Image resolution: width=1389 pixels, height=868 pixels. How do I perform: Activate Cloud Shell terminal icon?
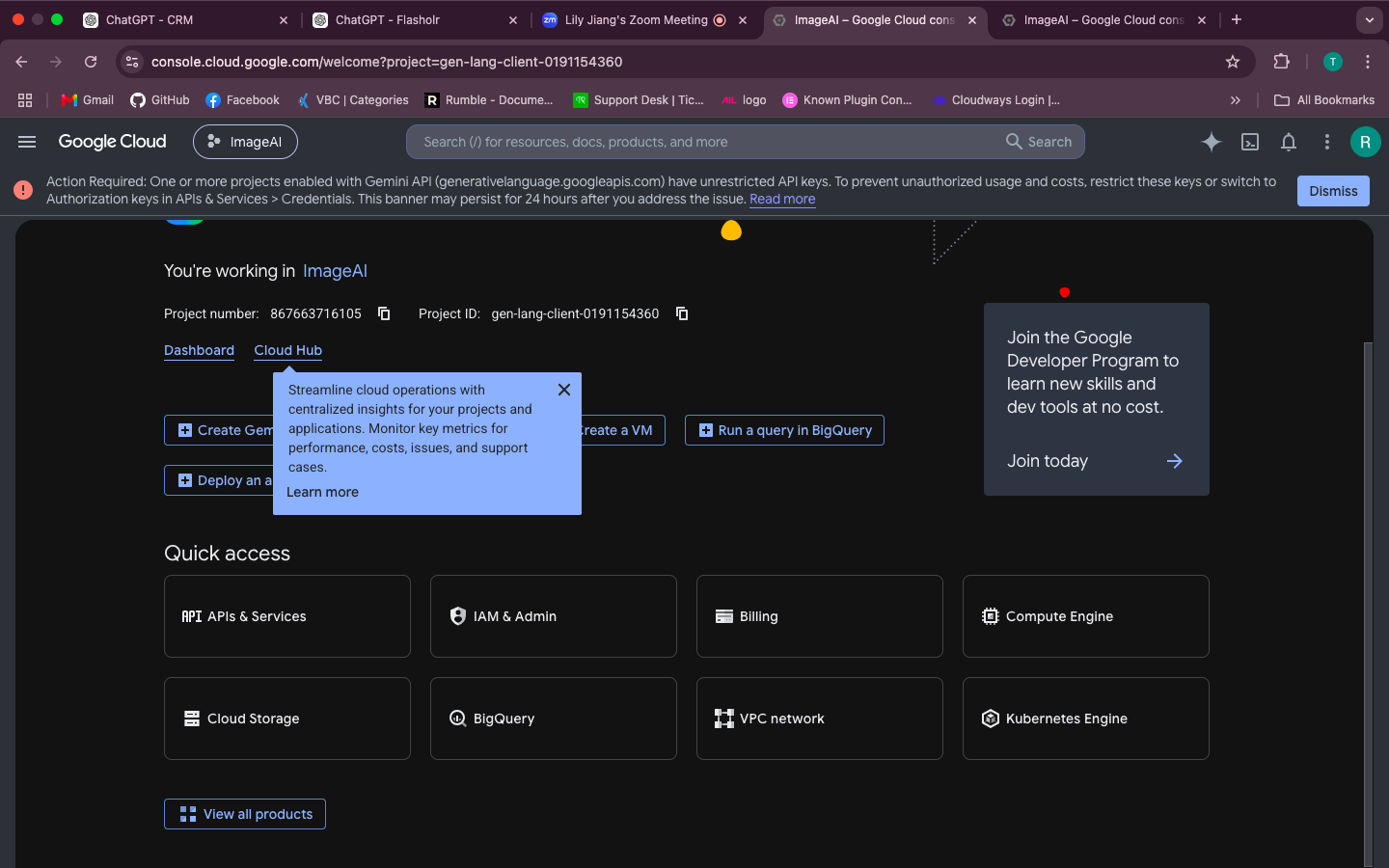point(1250,142)
